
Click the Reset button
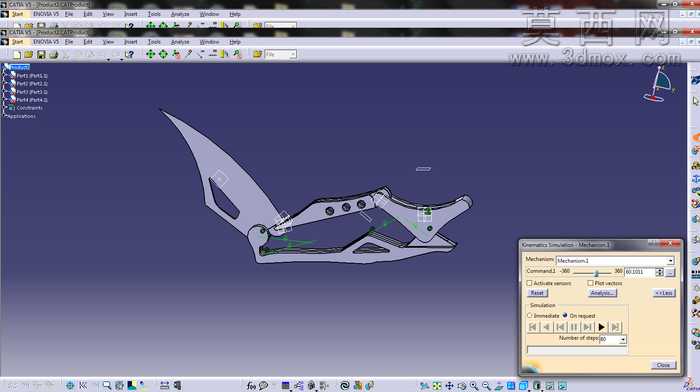click(x=537, y=293)
